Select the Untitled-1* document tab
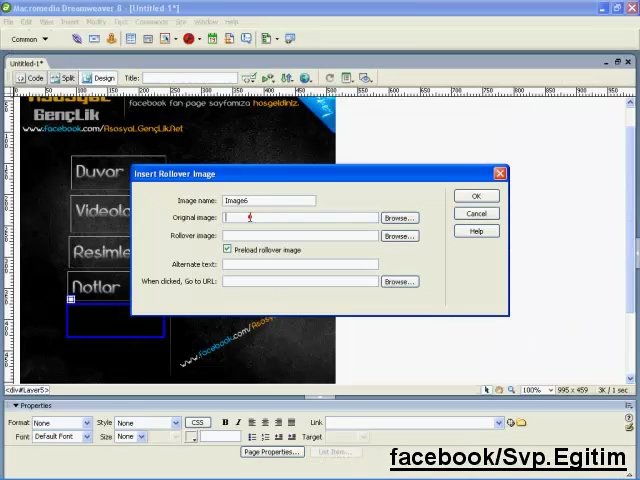 [27, 63]
